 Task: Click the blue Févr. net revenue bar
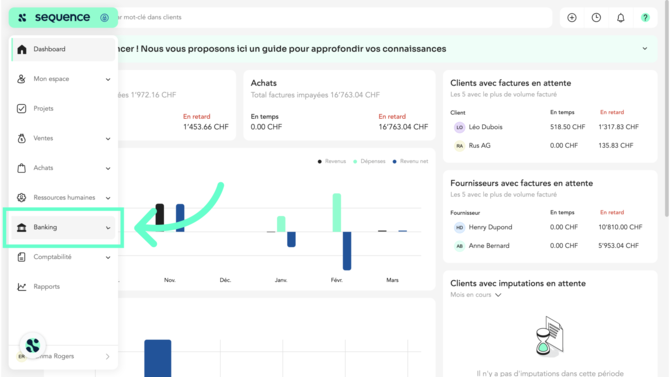[x=347, y=251]
